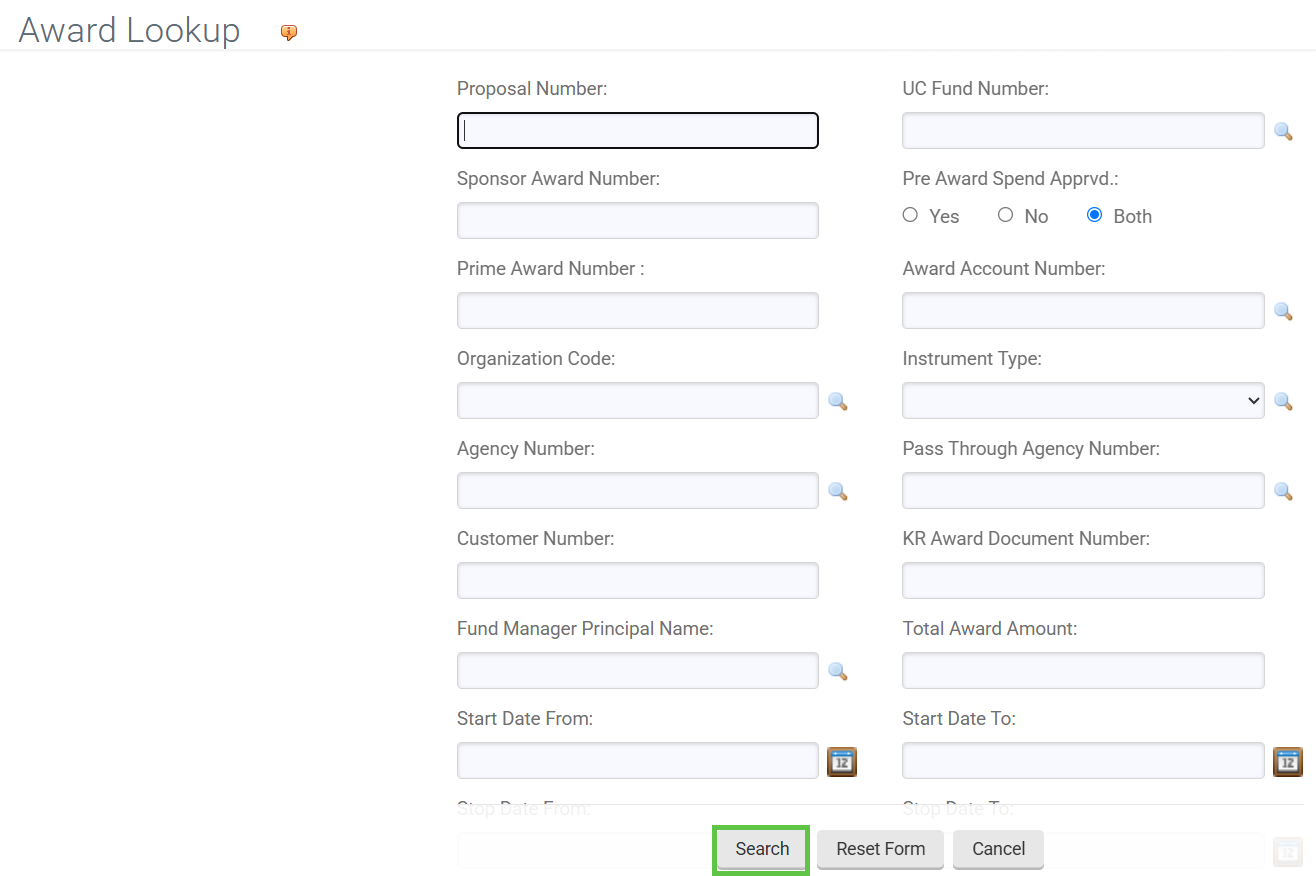This screenshot has height=876, width=1316.
Task: Select Yes for Pre Award Spend Apprvd.
Action: (910, 215)
